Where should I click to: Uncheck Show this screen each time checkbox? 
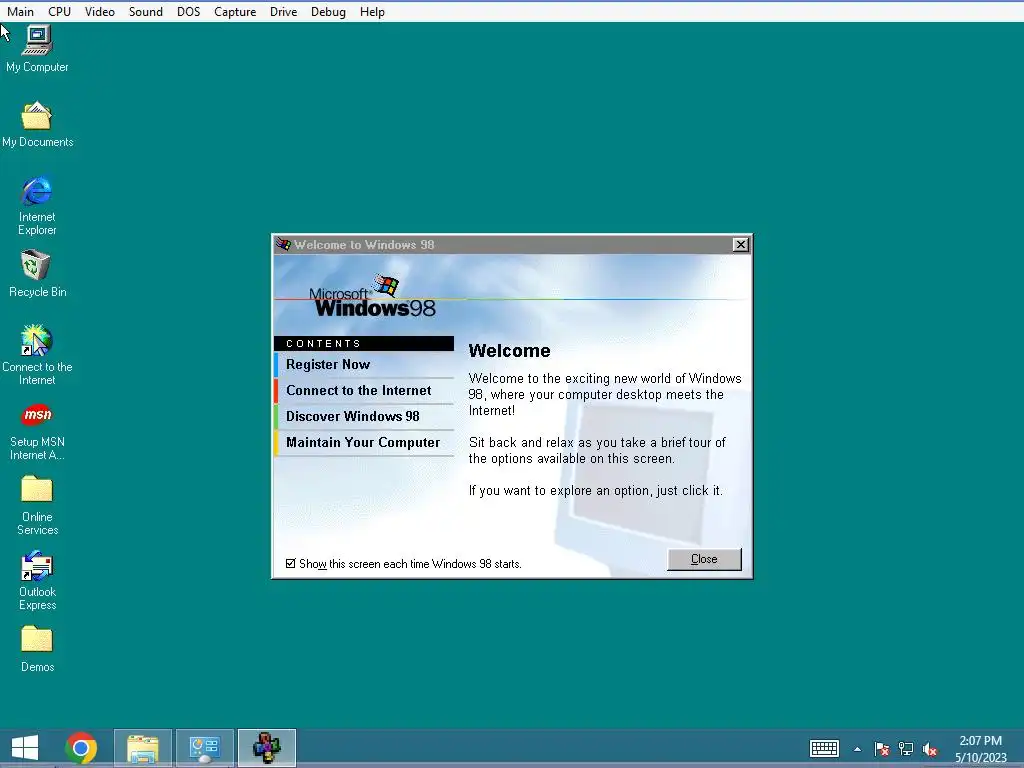[x=291, y=563]
